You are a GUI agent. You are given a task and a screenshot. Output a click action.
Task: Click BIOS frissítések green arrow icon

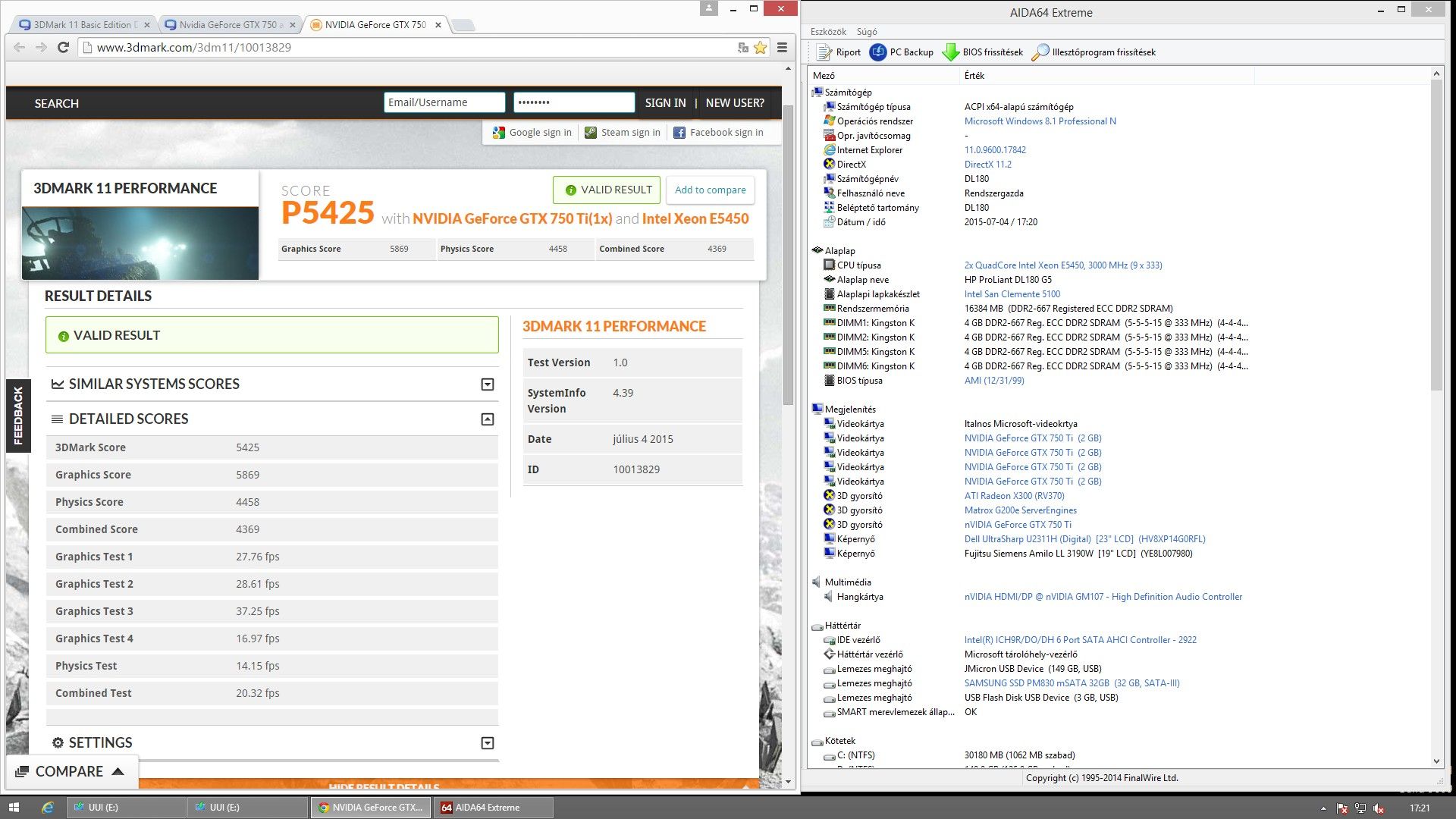(x=950, y=52)
